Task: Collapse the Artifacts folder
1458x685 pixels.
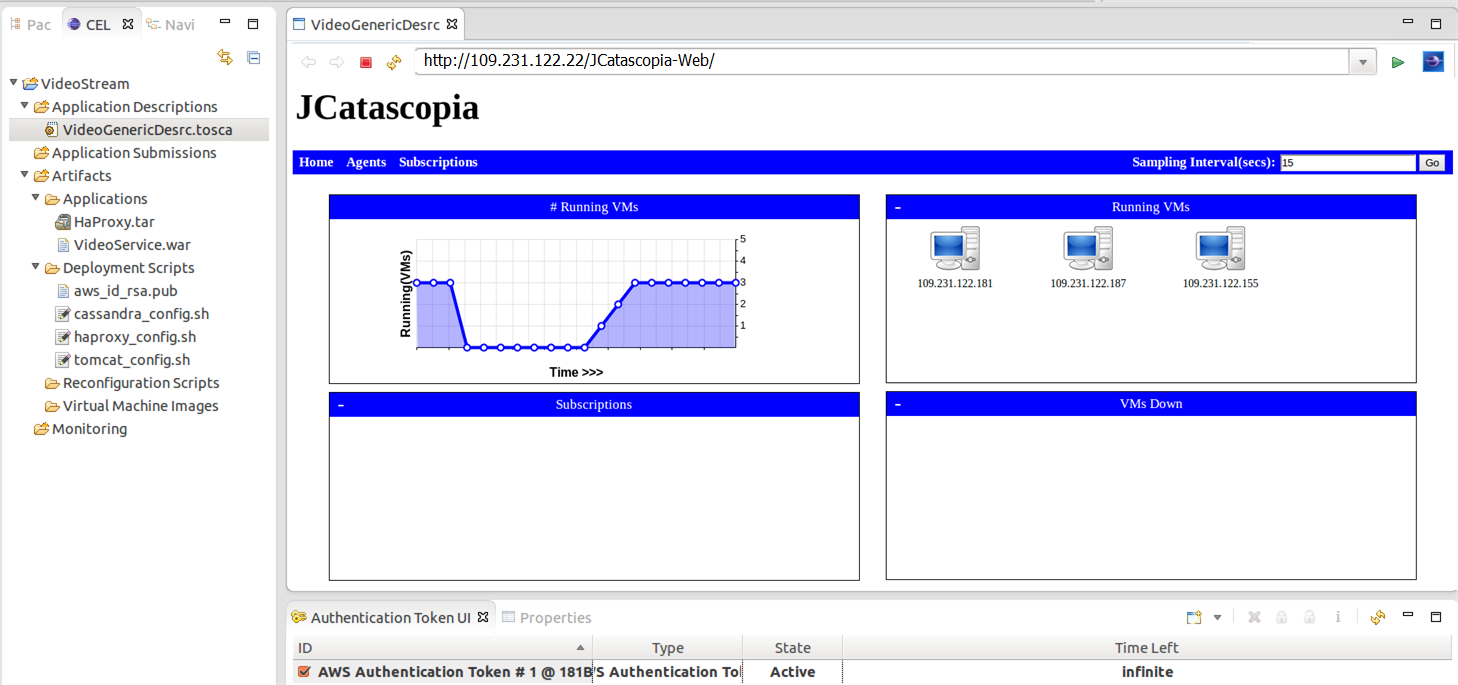Action: [x=25, y=175]
